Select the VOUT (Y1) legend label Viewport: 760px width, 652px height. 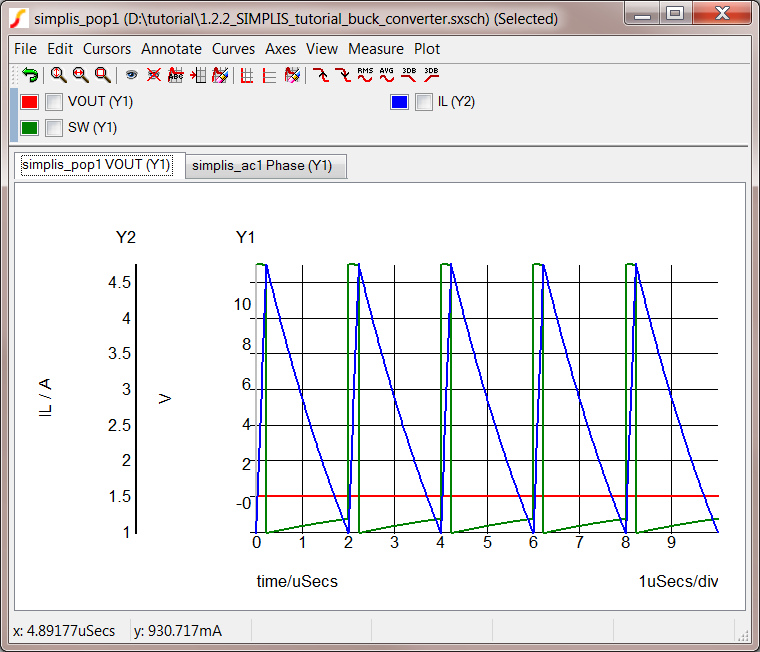coord(100,102)
